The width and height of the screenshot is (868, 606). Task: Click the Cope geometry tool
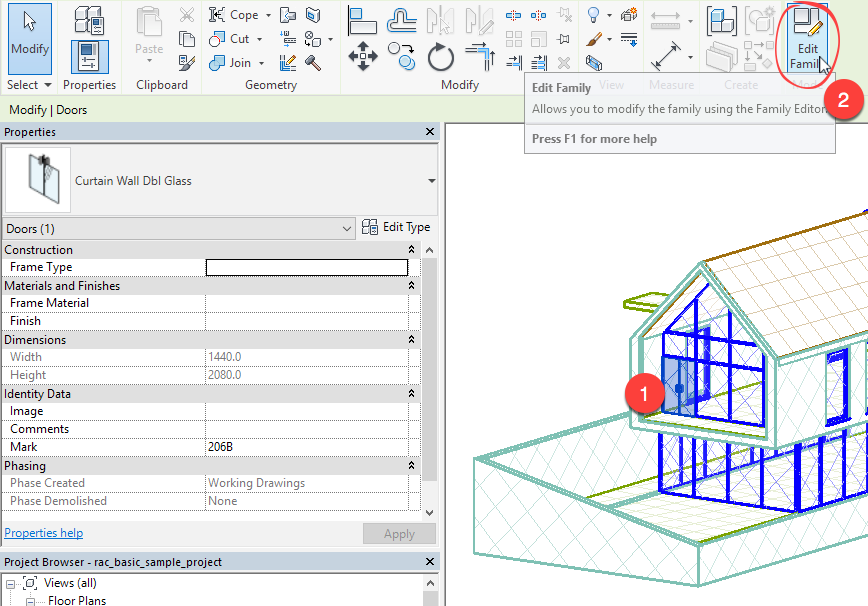click(234, 15)
